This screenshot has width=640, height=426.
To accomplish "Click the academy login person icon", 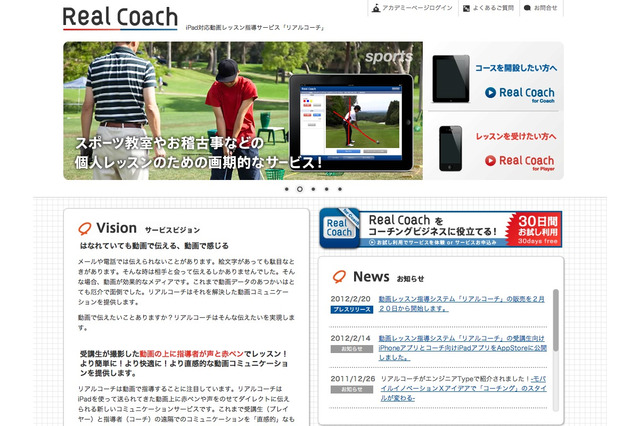I will pyautogui.click(x=374, y=8).
